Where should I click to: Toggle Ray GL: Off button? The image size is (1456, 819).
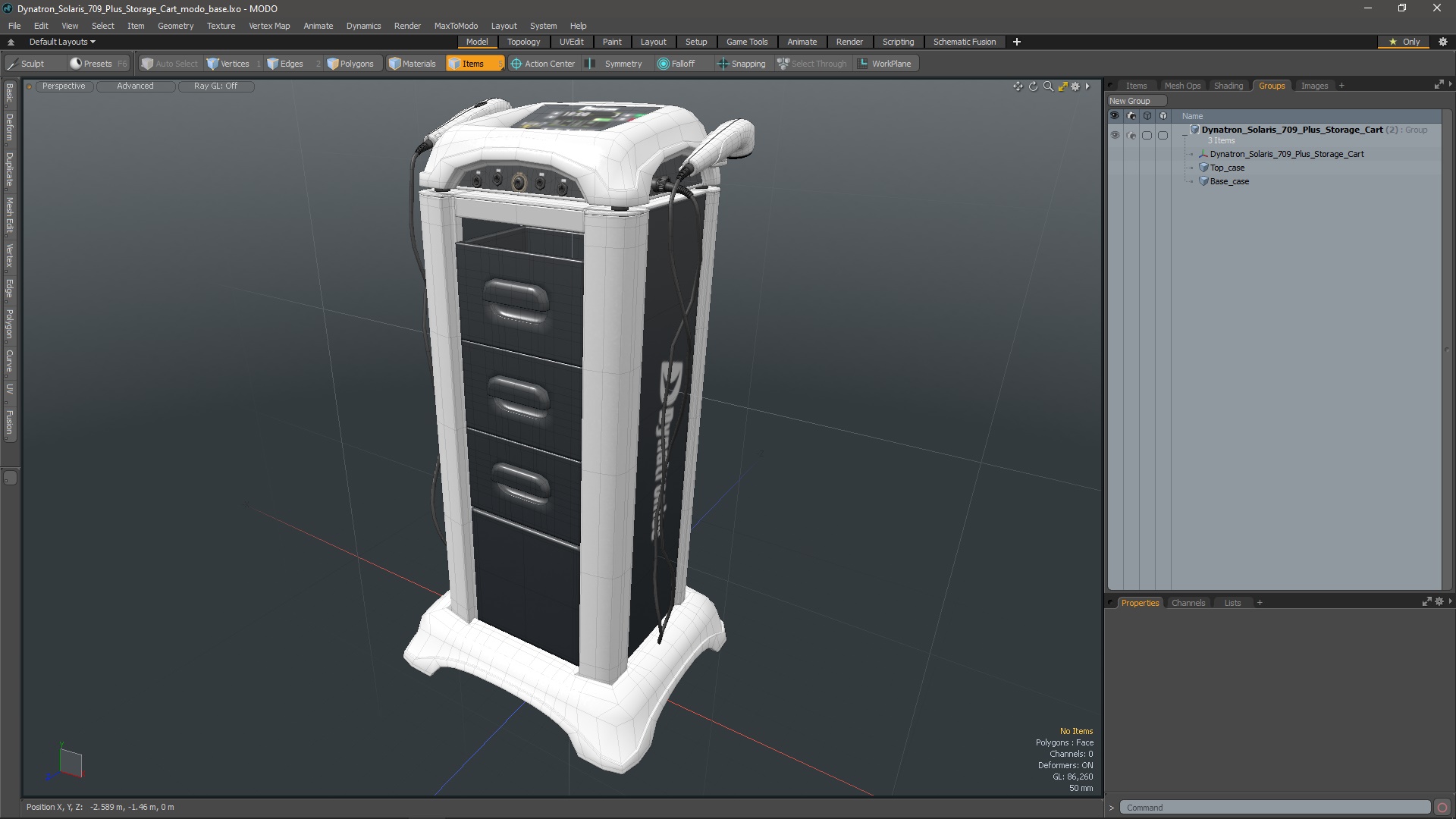(215, 86)
